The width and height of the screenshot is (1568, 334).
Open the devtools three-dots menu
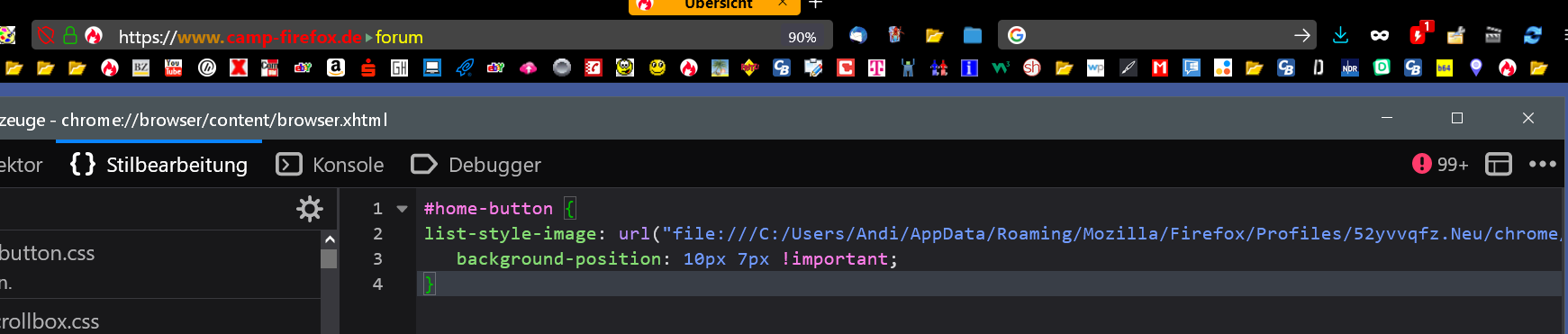tap(1543, 164)
